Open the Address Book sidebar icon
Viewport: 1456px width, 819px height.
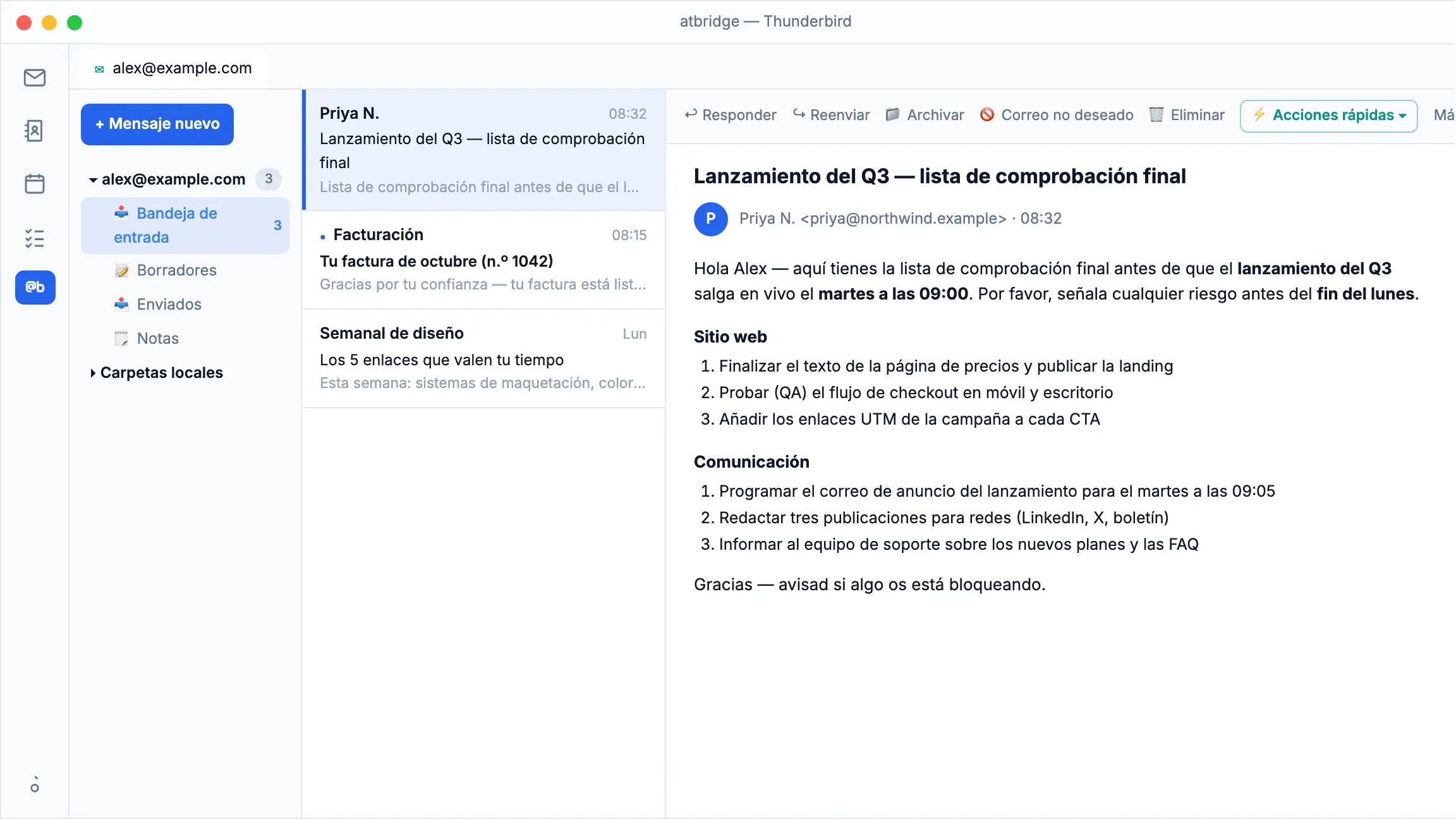[35, 131]
